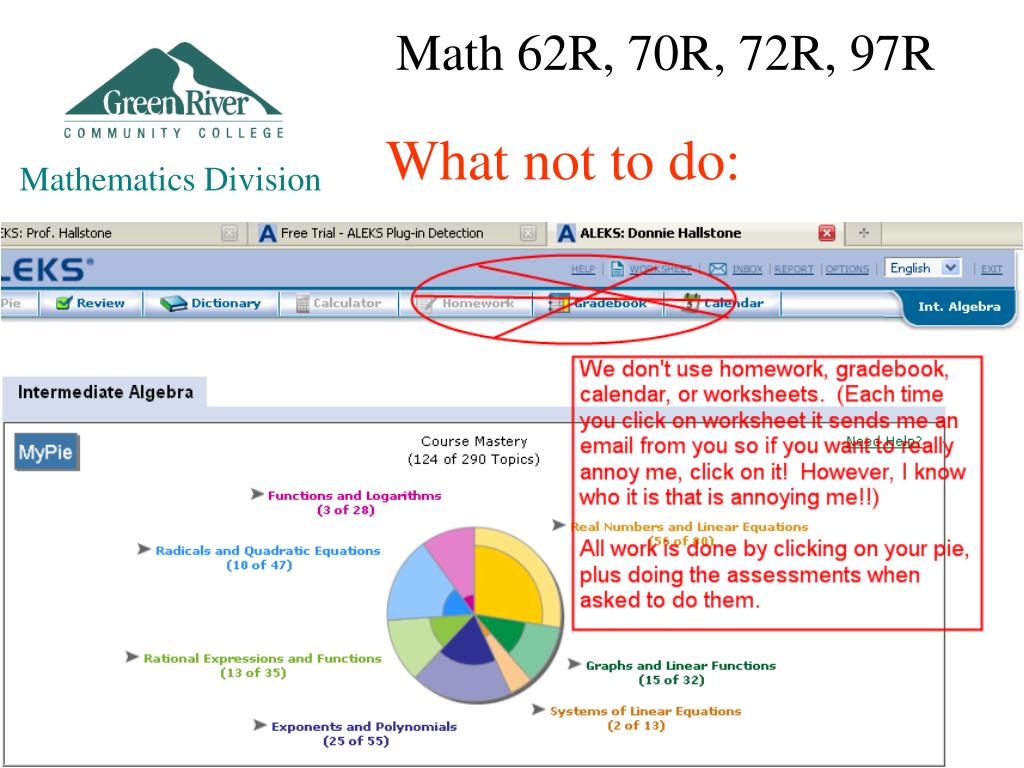The width and height of the screenshot is (1024, 768).
Task: Select the Intermediate Algebra tab
Action: coord(105,392)
